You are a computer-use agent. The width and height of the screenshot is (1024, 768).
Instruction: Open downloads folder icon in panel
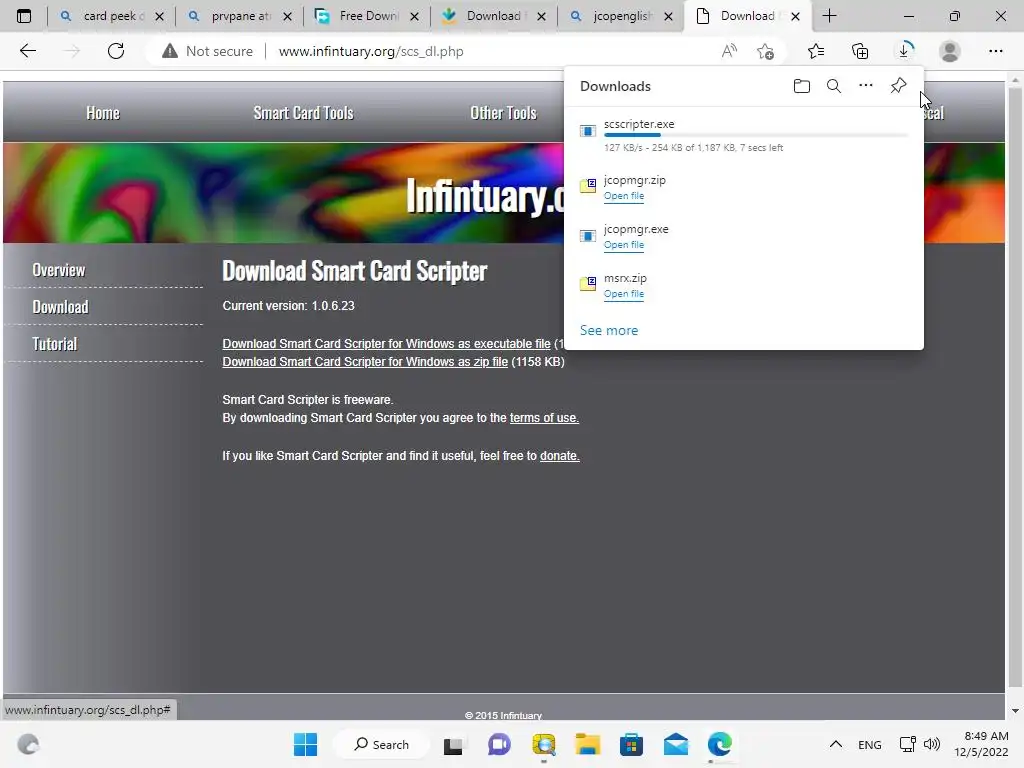click(x=801, y=86)
